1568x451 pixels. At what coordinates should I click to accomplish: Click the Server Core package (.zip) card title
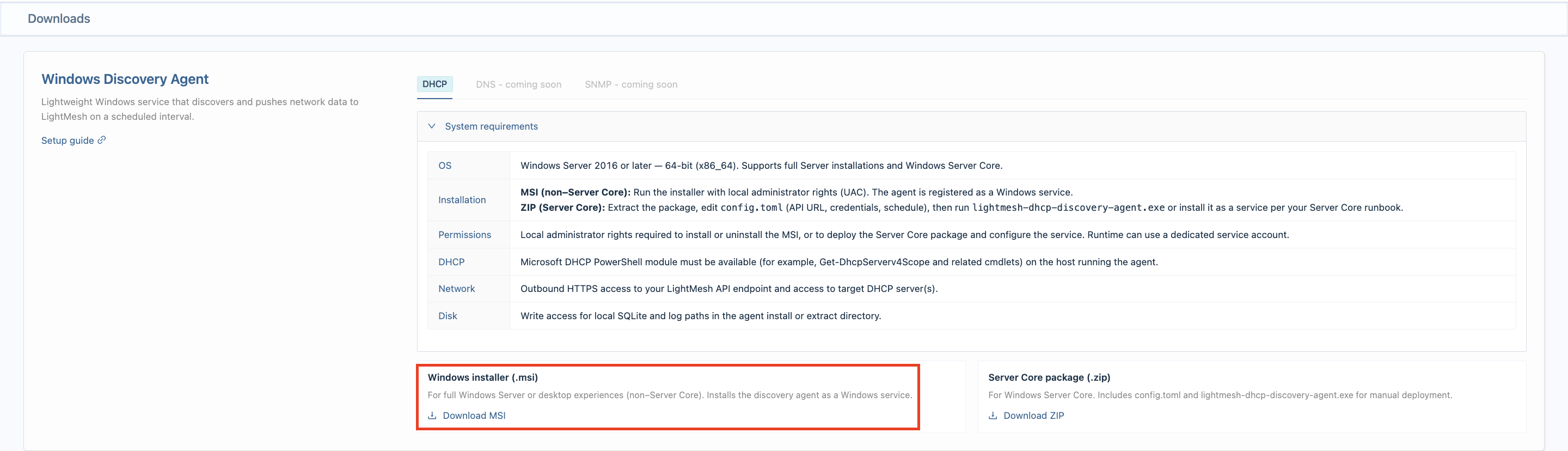coord(1049,377)
